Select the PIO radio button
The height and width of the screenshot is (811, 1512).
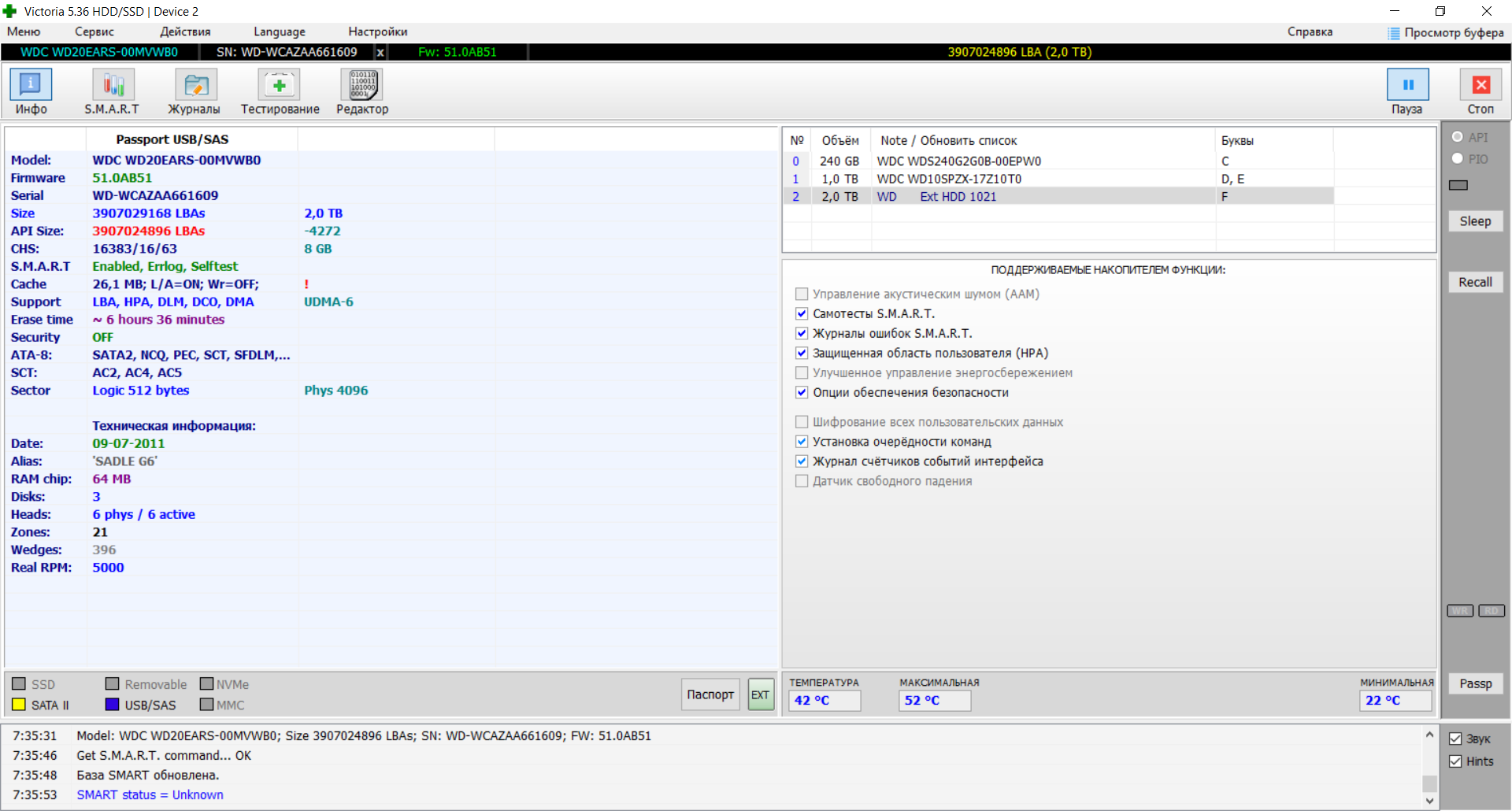pyautogui.click(x=1458, y=158)
